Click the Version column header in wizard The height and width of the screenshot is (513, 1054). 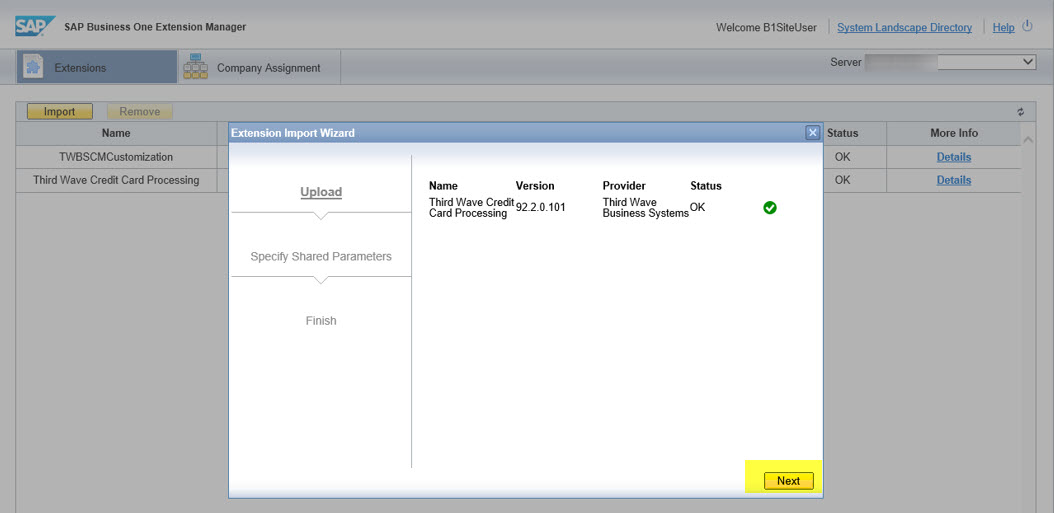coord(535,186)
